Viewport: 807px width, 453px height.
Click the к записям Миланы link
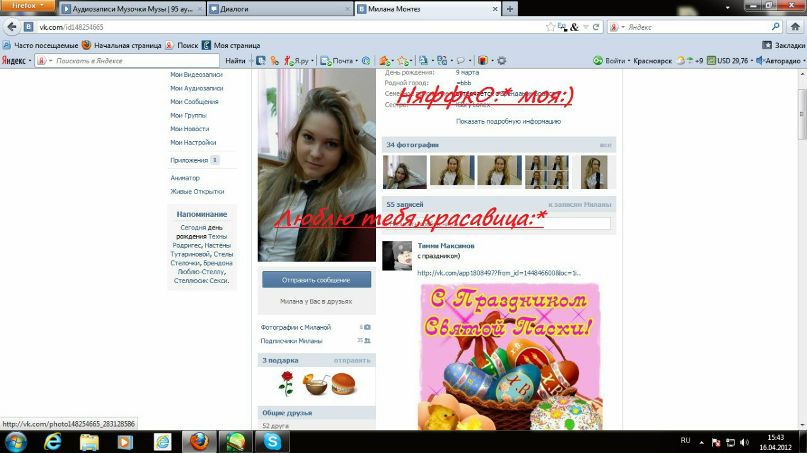(x=580, y=204)
